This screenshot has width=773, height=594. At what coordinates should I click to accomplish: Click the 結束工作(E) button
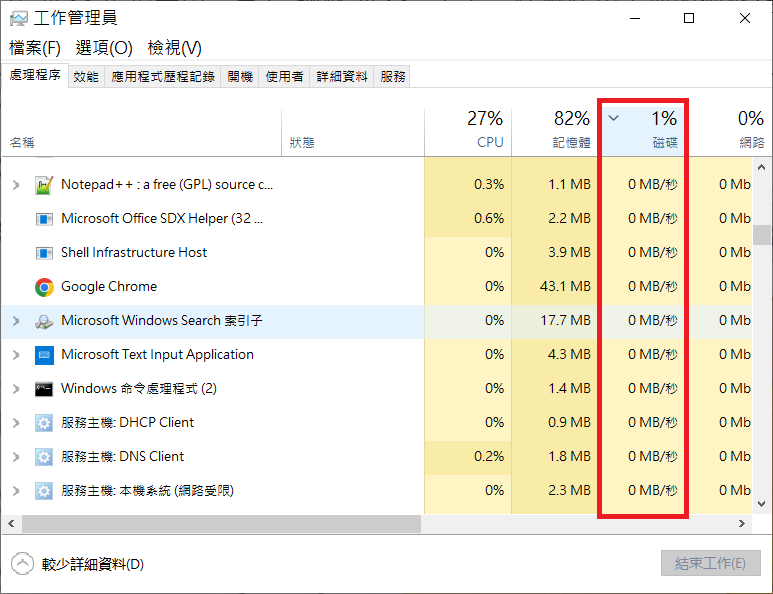point(710,563)
